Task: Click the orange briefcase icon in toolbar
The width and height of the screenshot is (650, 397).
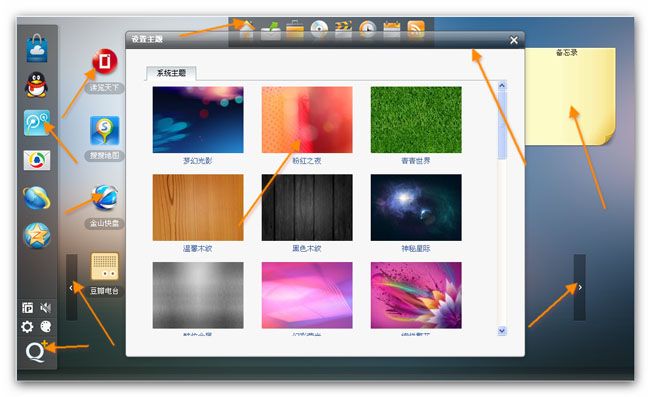Action: (295, 30)
